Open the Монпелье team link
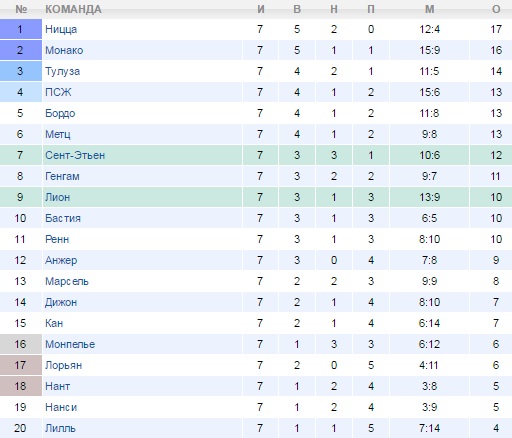 [x=70, y=344]
